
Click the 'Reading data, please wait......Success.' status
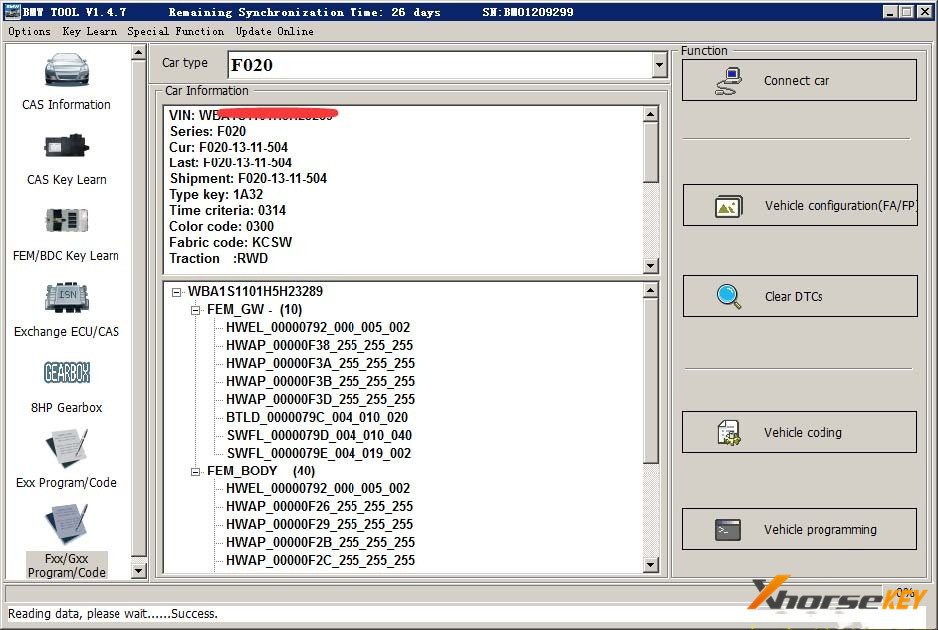[x=112, y=614]
